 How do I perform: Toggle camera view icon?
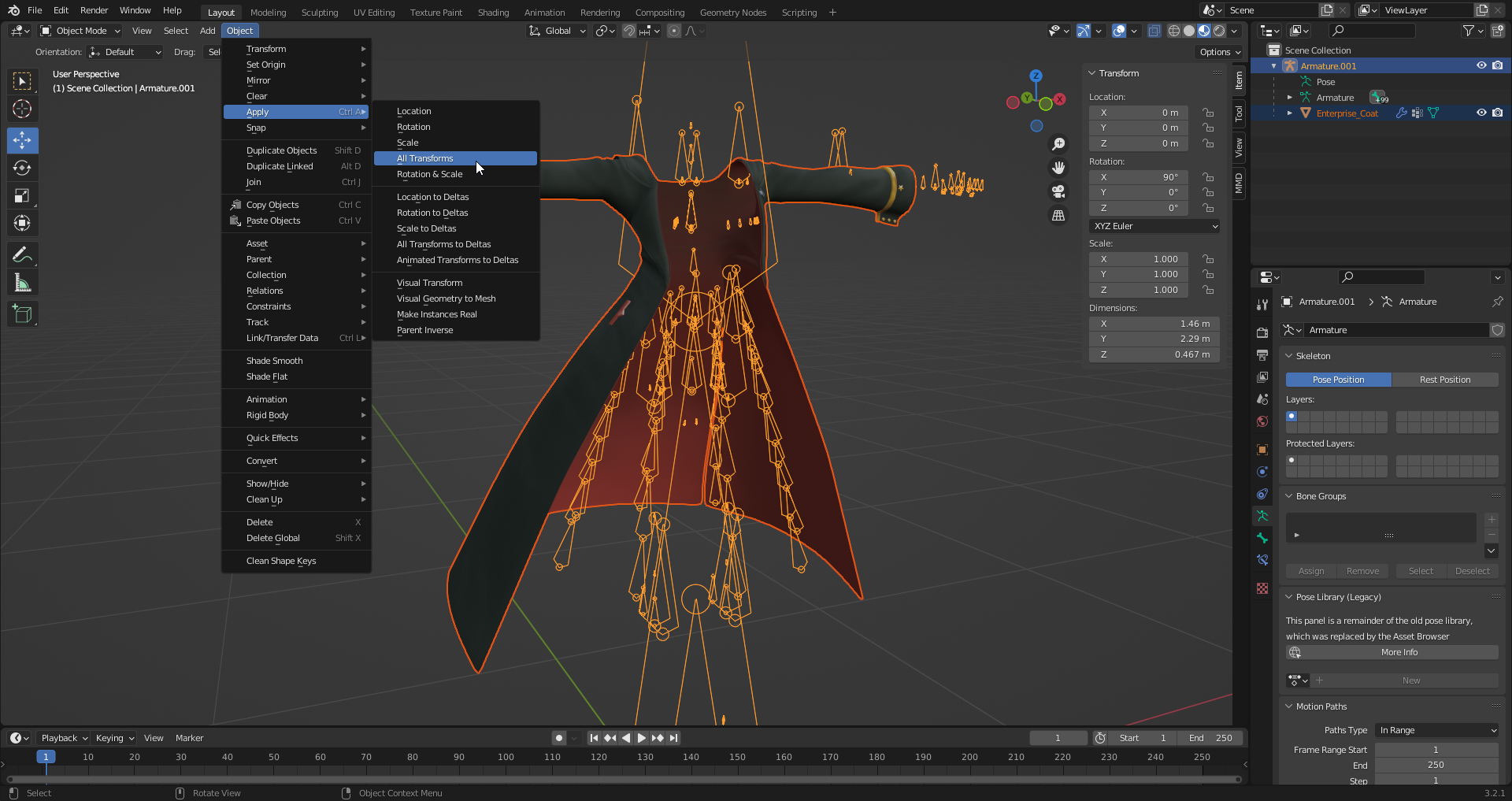1058,191
